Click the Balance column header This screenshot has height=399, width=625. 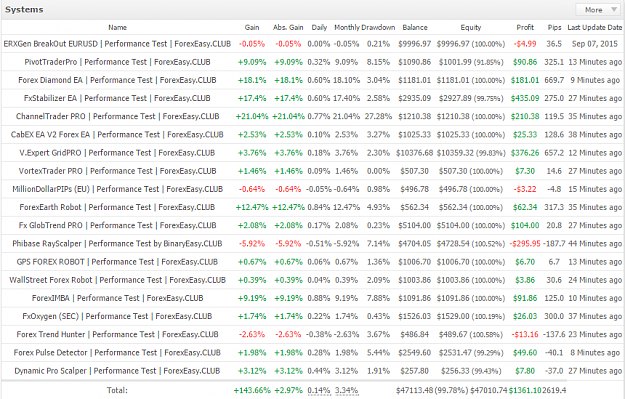(x=415, y=28)
